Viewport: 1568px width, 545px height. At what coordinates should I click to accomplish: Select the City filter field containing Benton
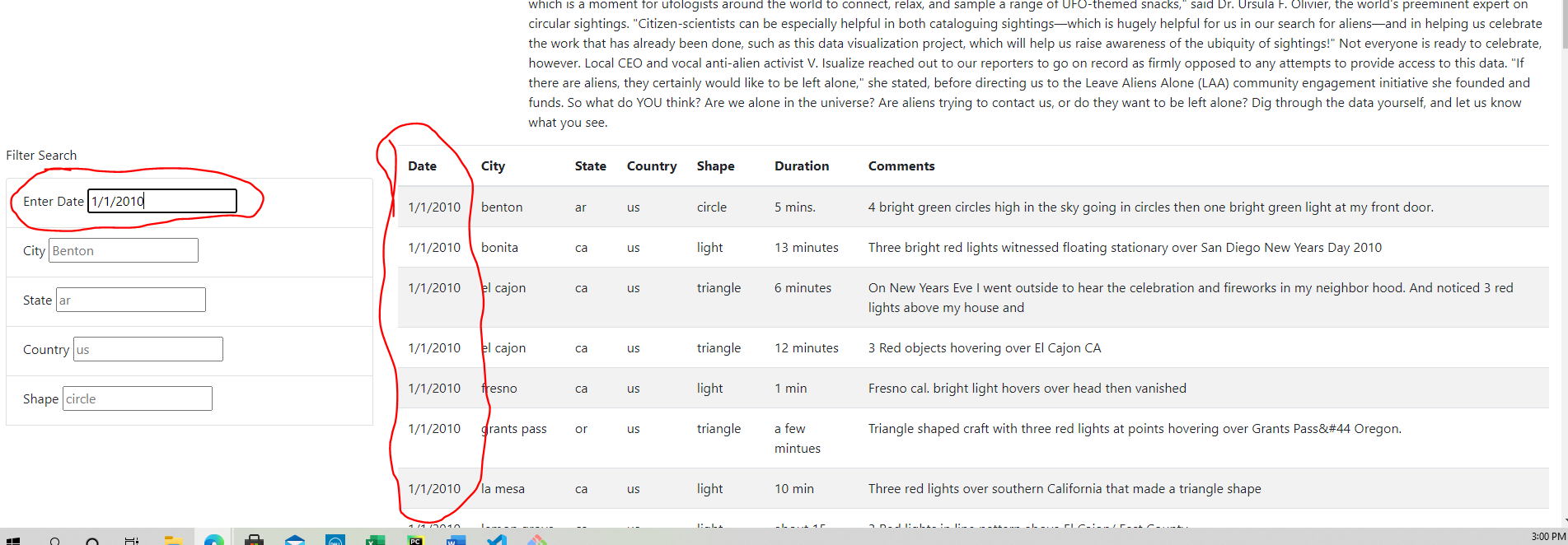pyautogui.click(x=123, y=250)
